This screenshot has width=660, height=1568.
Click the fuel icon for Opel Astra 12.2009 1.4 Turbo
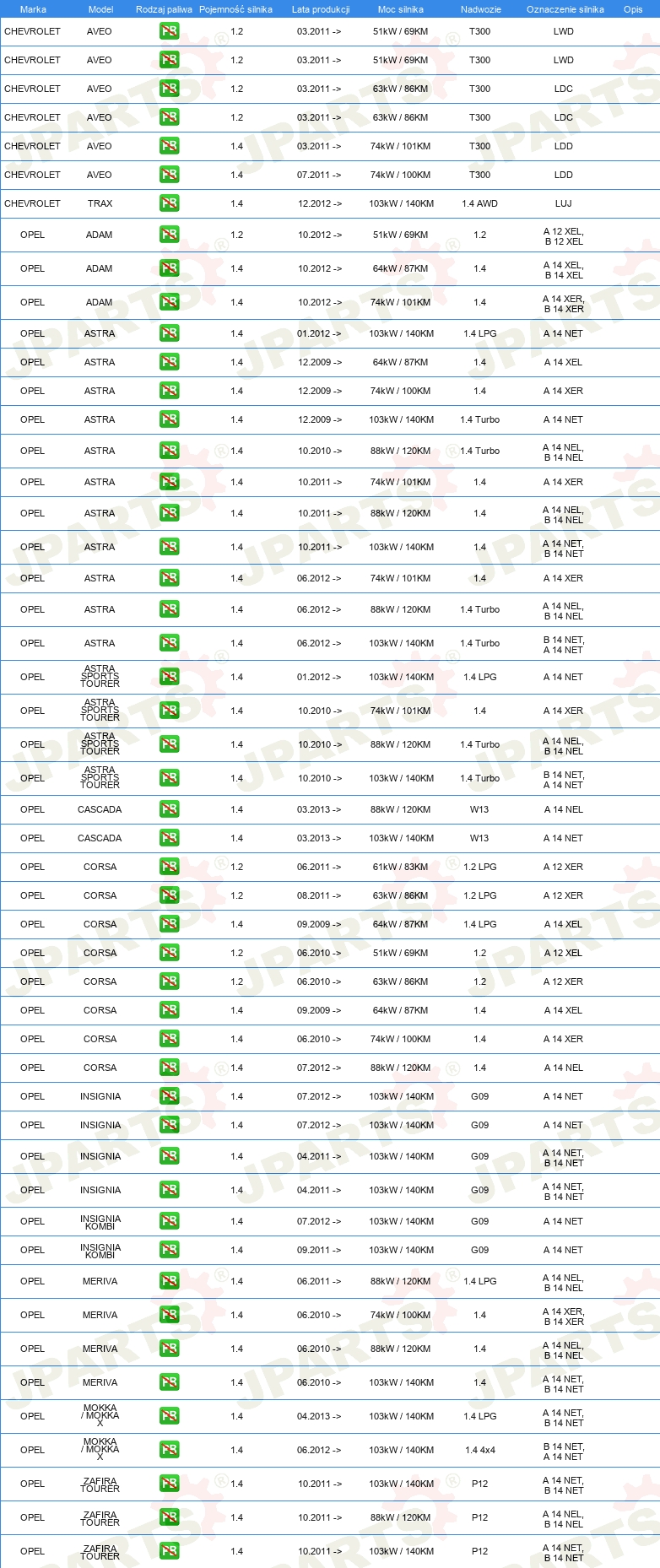point(170,419)
